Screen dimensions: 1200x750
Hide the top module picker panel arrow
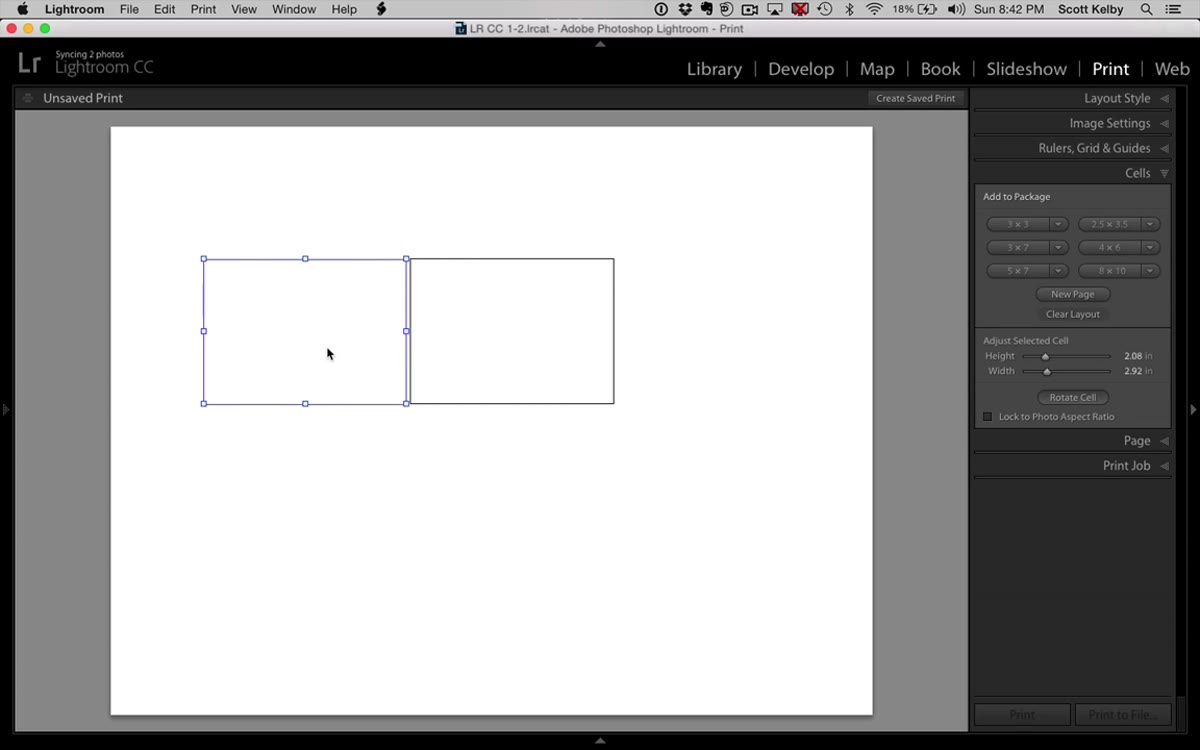tap(600, 44)
